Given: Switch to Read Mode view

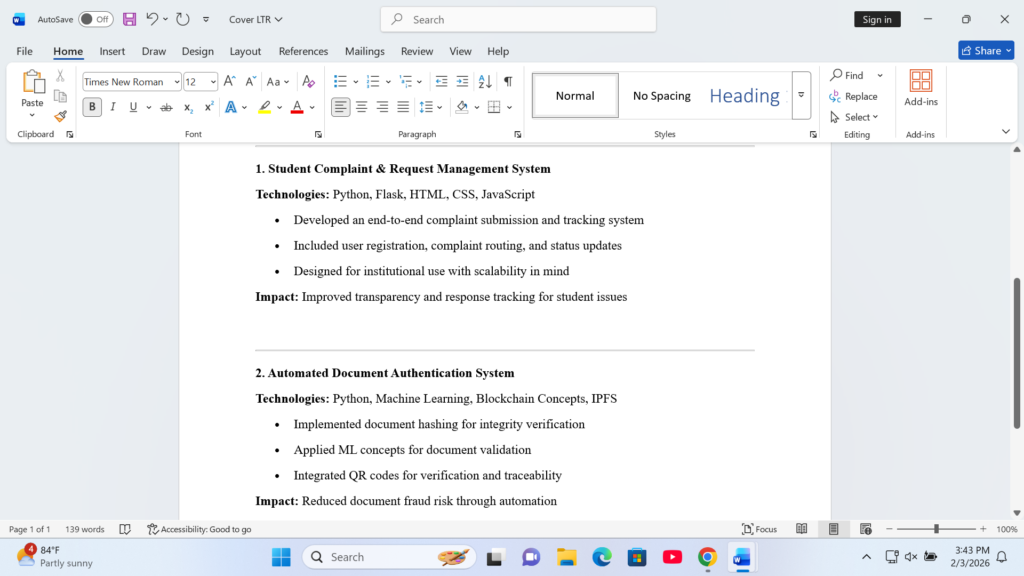Looking at the screenshot, I should tap(801, 529).
